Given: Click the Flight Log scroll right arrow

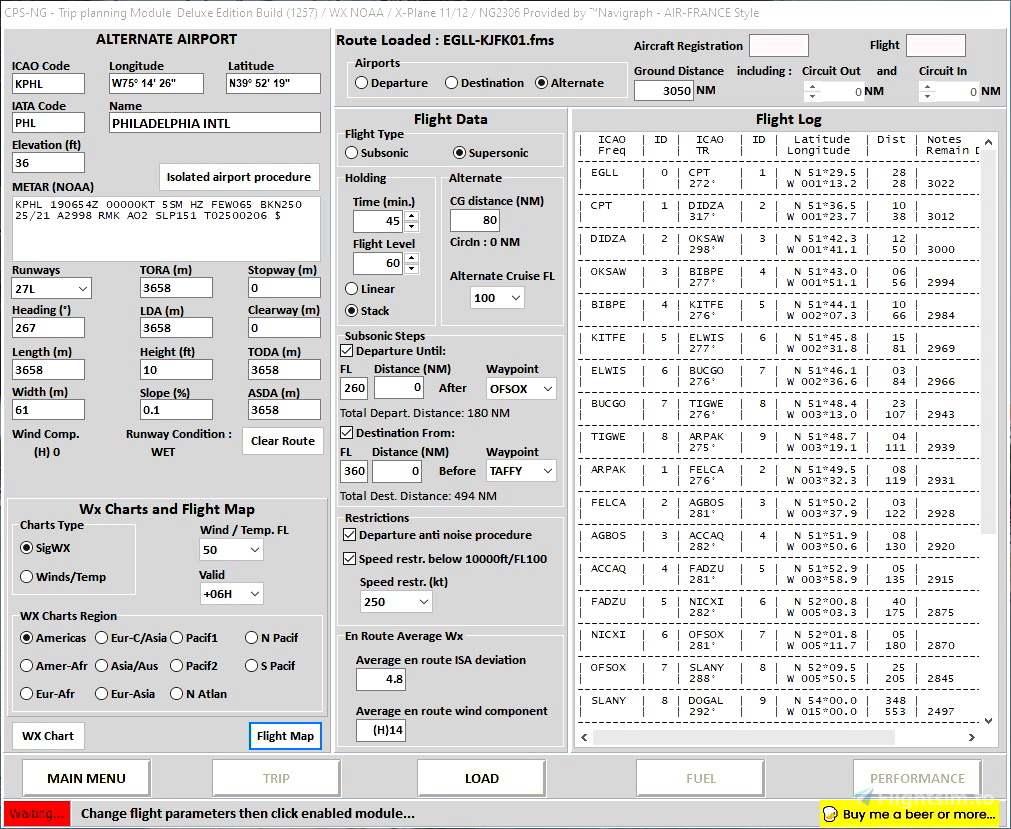Looking at the screenshot, I should pyautogui.click(x=972, y=737).
